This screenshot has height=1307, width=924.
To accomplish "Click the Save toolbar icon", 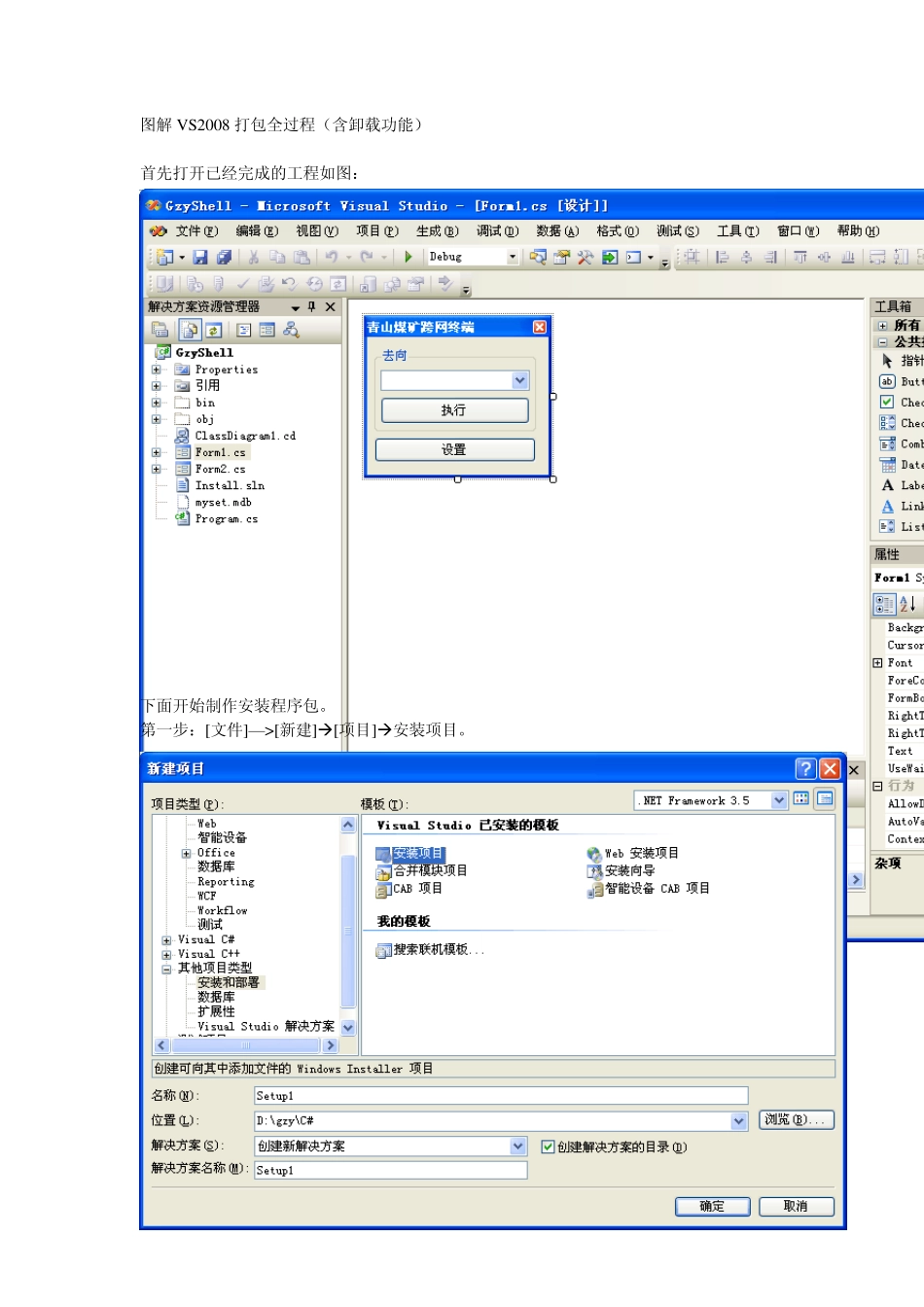I will [200, 257].
